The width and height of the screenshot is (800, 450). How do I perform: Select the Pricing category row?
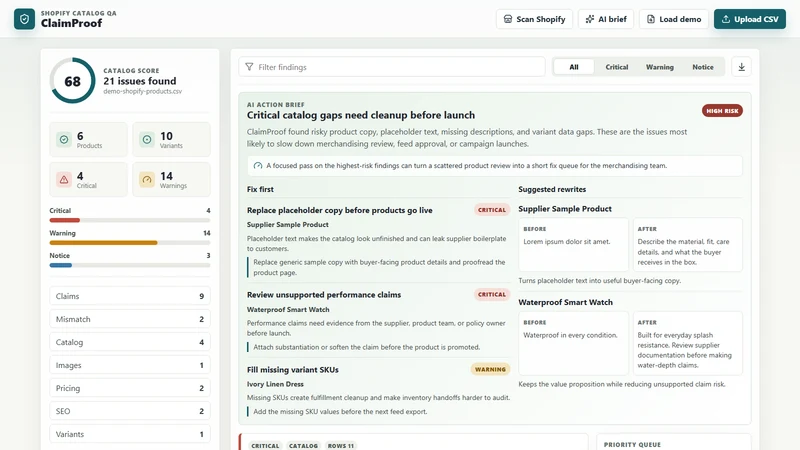pos(130,388)
